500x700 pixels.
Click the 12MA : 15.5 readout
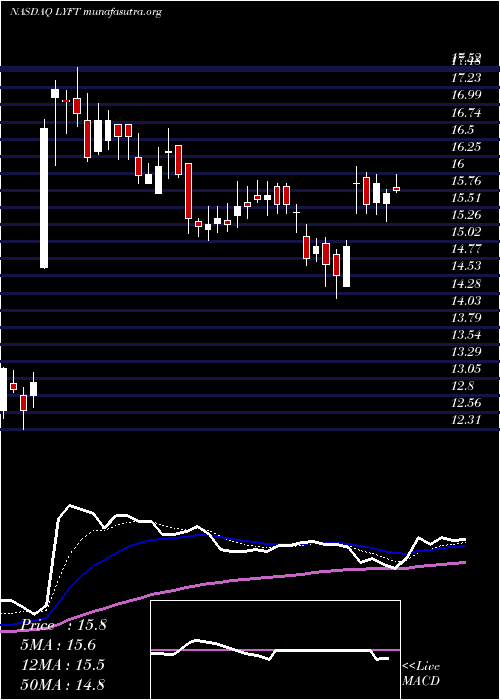point(63,664)
